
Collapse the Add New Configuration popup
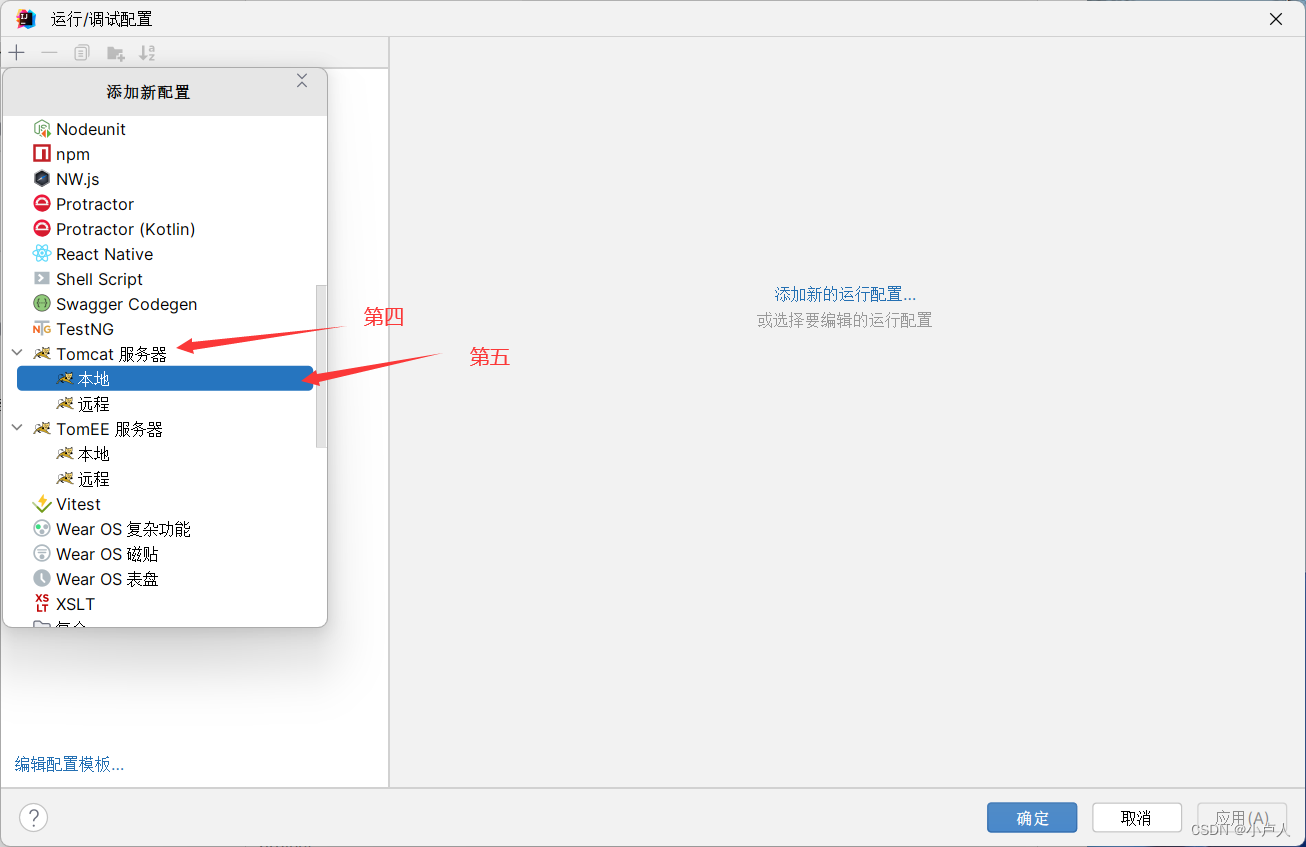(302, 81)
